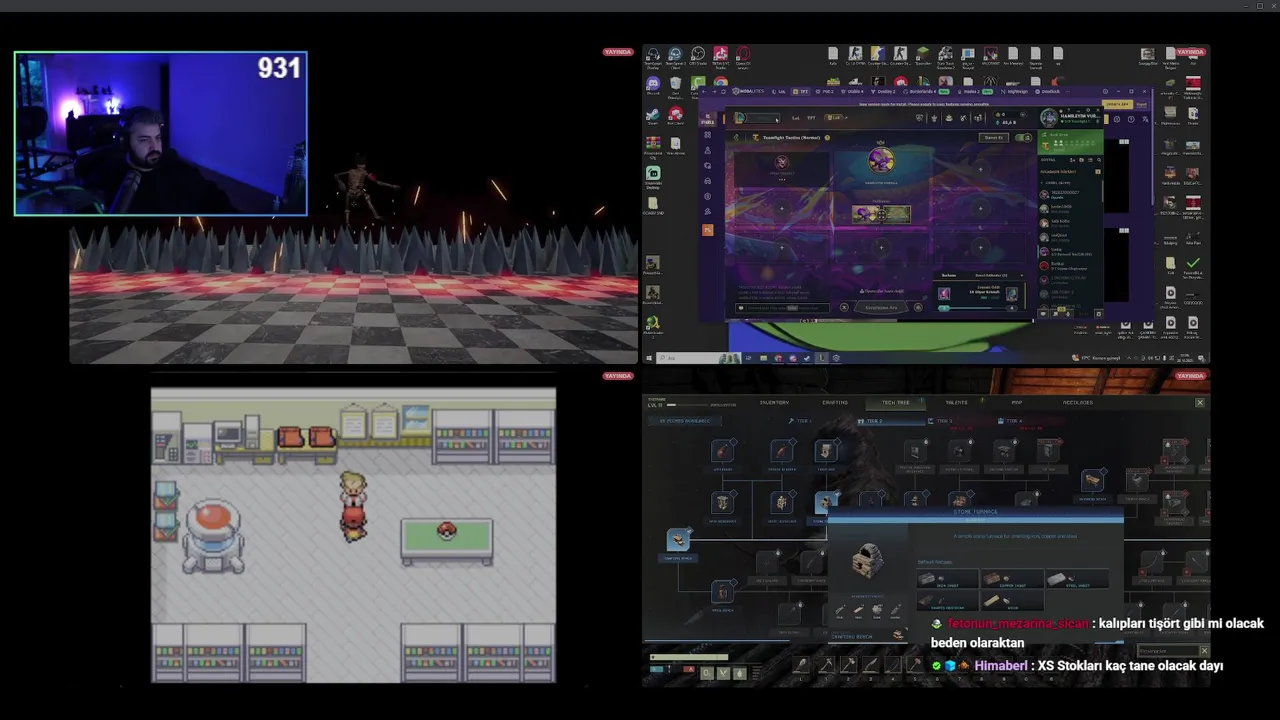Open the Crafting tab in the game menu
The width and height of the screenshot is (1280, 720).
click(835, 403)
